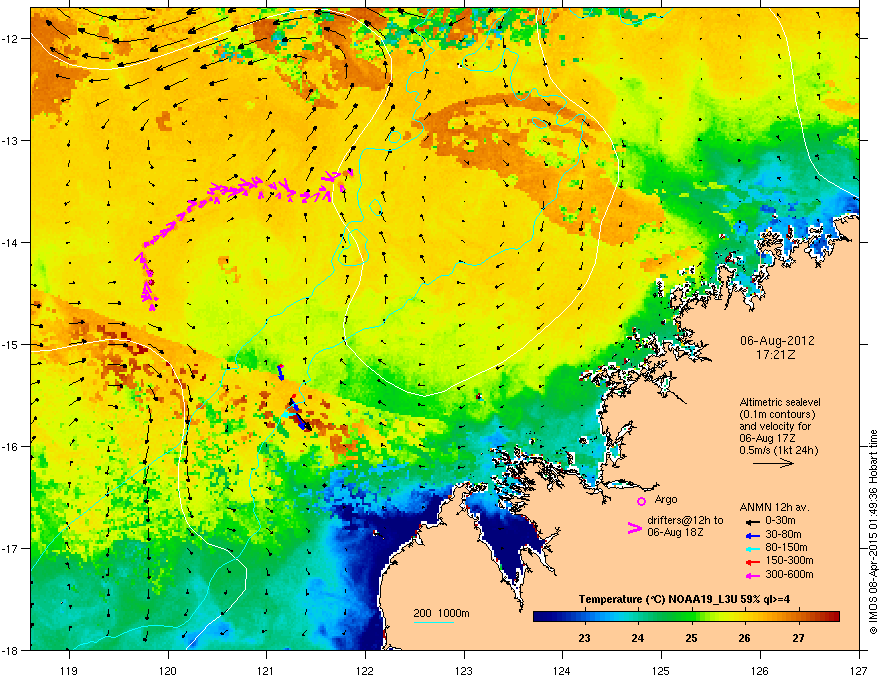Click the magenta 300-600m legend arrow
Viewport: 880px width, 680px height.
[x=752, y=575]
